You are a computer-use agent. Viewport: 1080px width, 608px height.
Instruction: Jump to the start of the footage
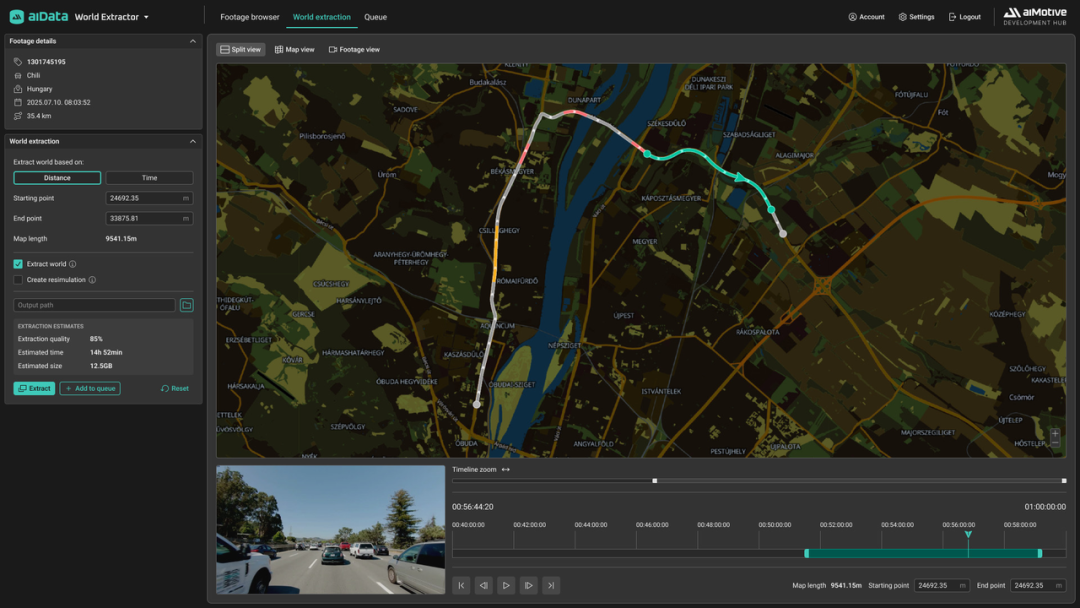tap(461, 585)
